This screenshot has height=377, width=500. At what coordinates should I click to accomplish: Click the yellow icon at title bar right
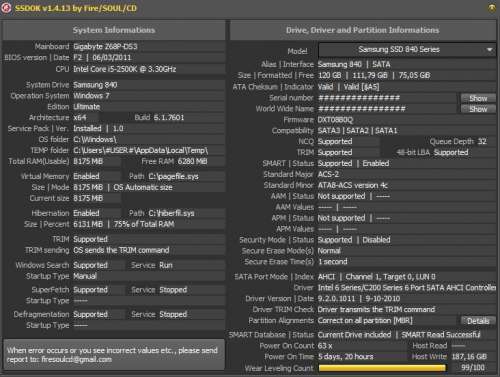492,8
